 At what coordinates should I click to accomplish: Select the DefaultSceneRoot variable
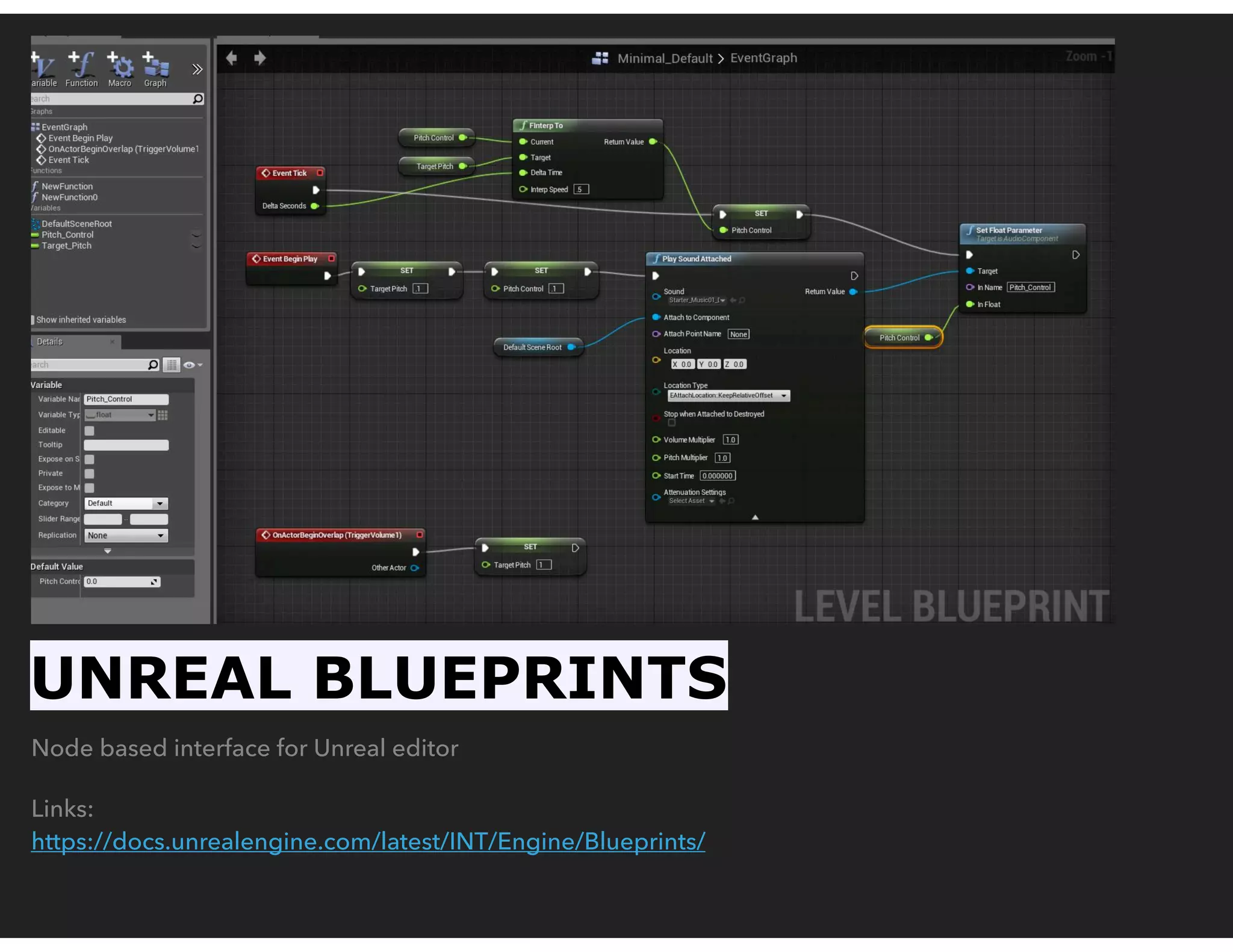pos(76,224)
